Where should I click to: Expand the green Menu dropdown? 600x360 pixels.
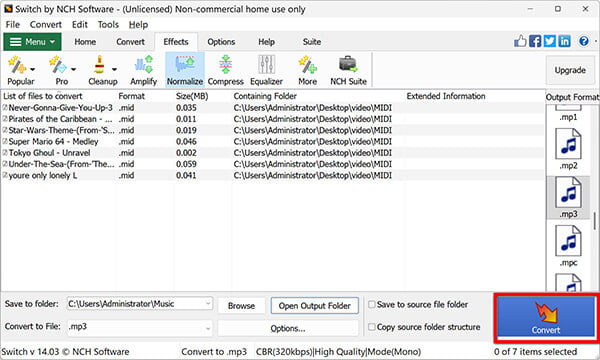(32, 42)
